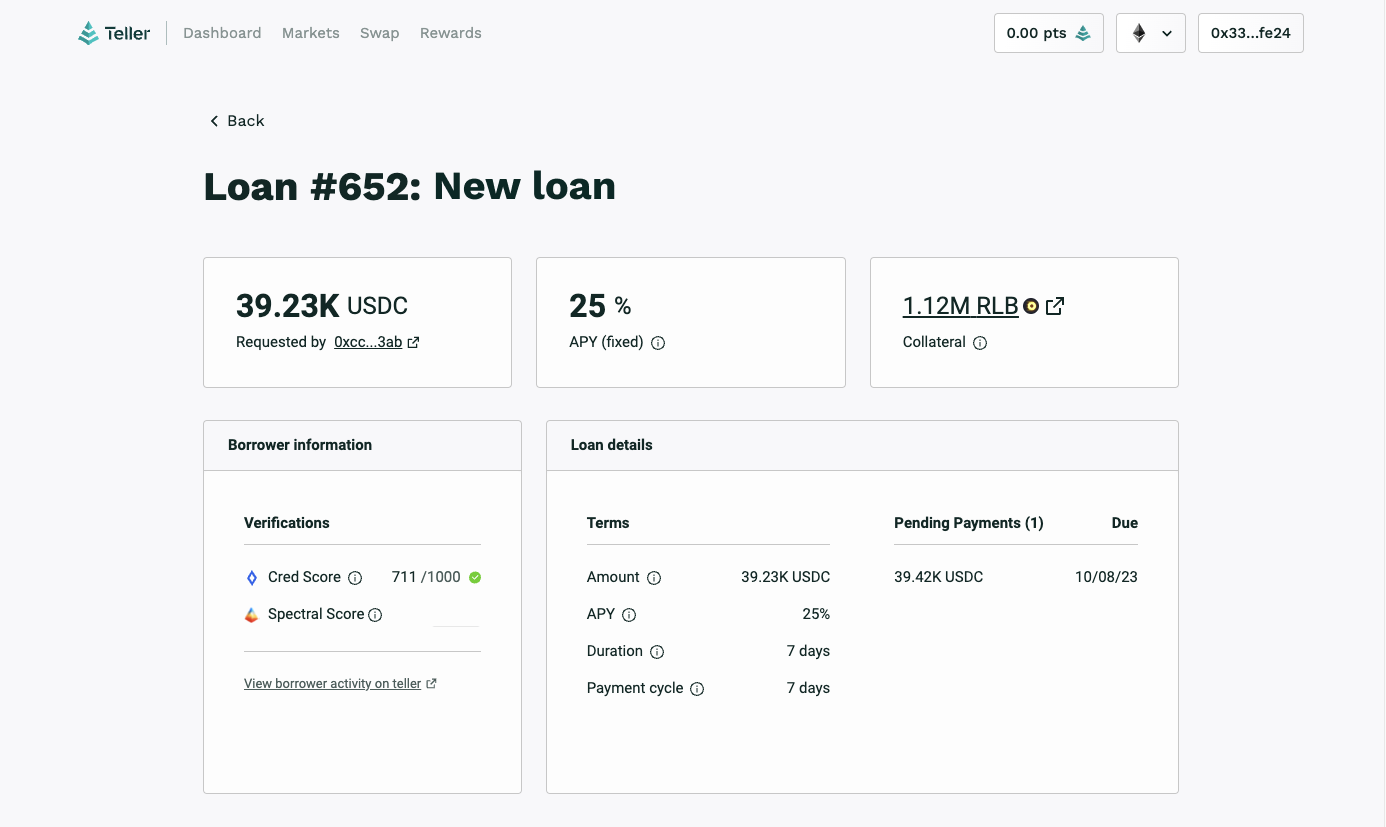Click the wallet address 0x33...fe24 button
This screenshot has height=827, width=1386.
(x=1250, y=32)
